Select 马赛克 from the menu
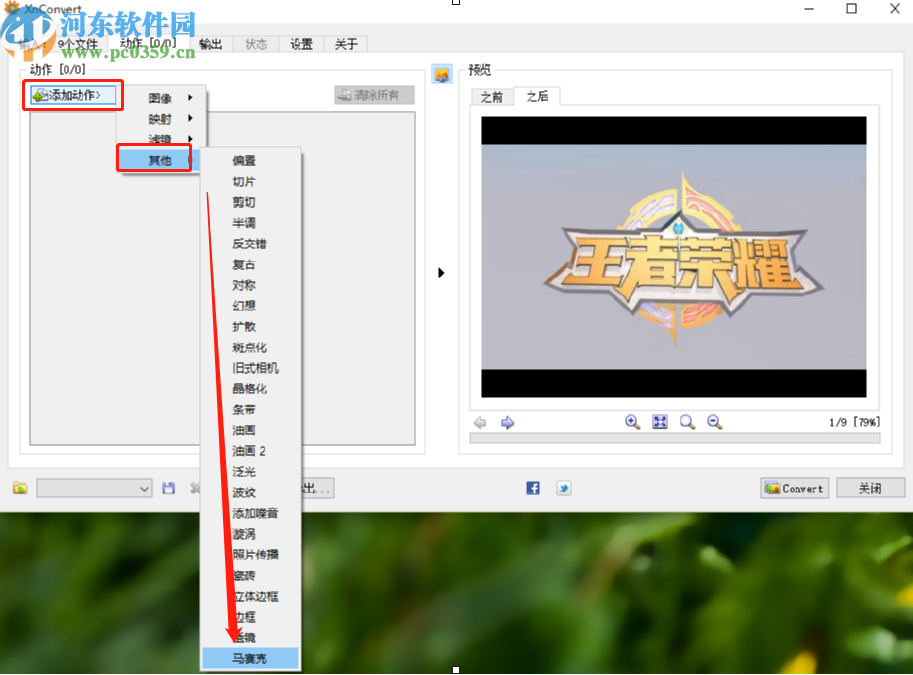 point(249,657)
